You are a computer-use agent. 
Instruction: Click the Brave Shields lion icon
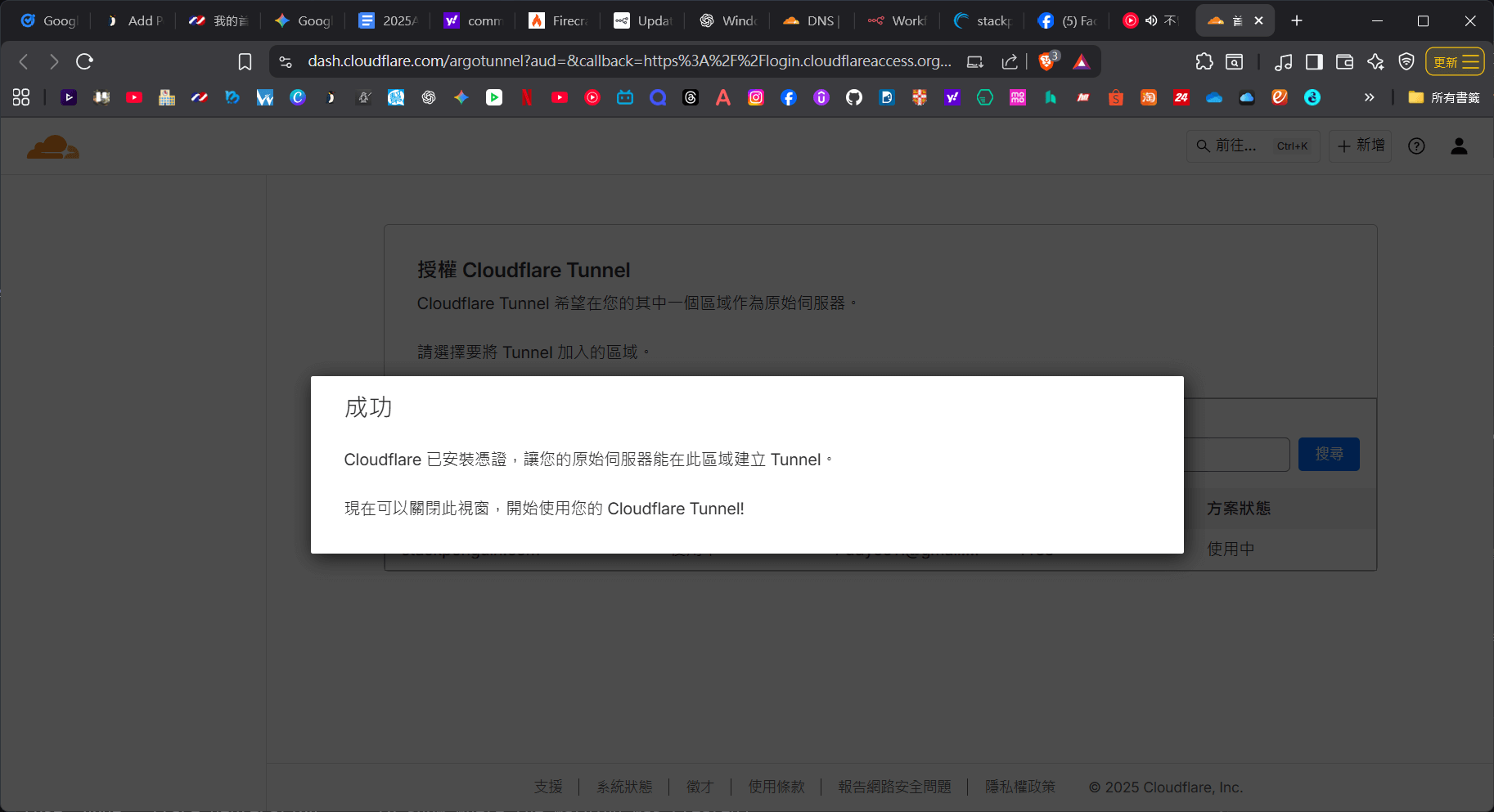tap(1046, 61)
